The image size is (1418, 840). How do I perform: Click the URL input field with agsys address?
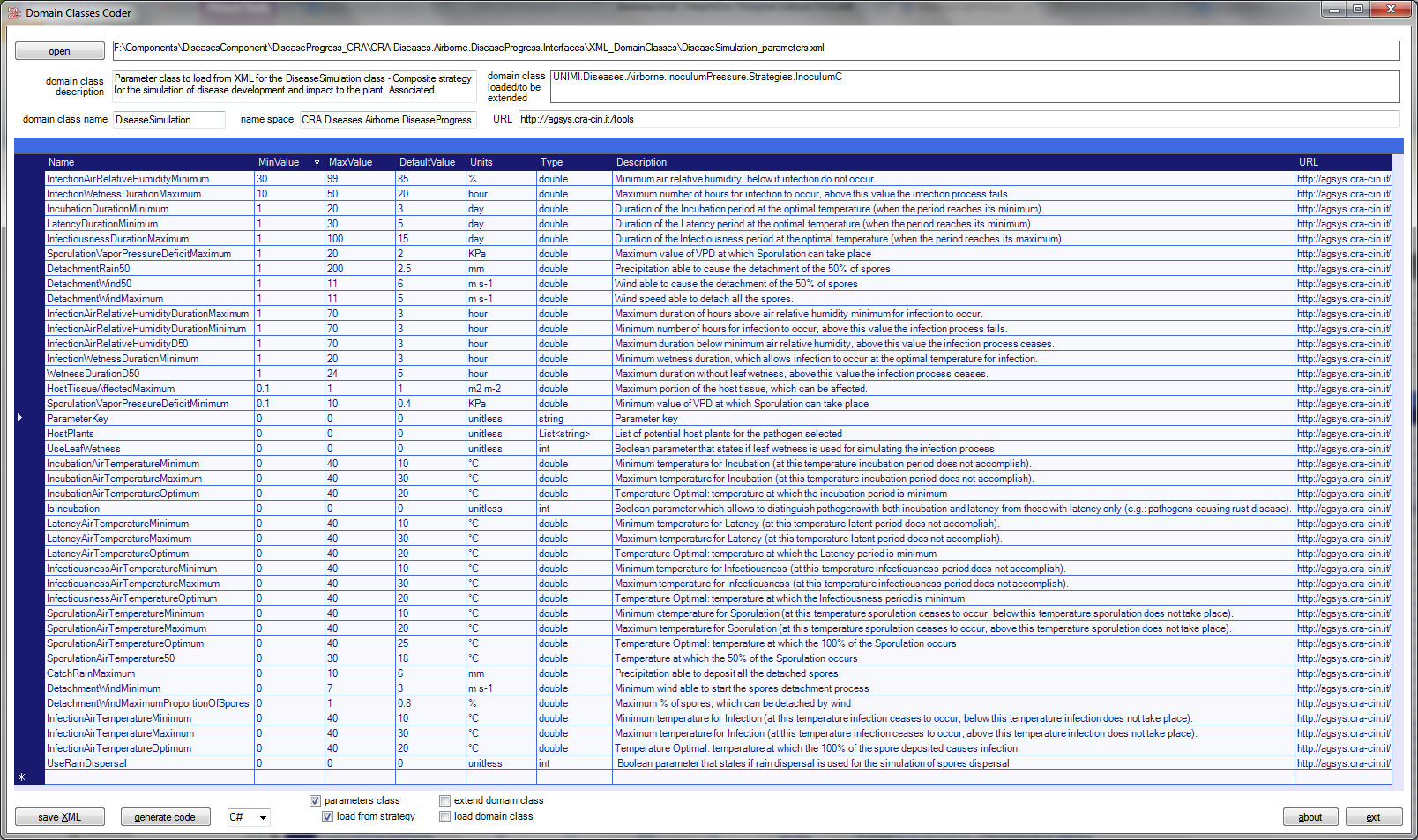pyautogui.click(x=959, y=119)
